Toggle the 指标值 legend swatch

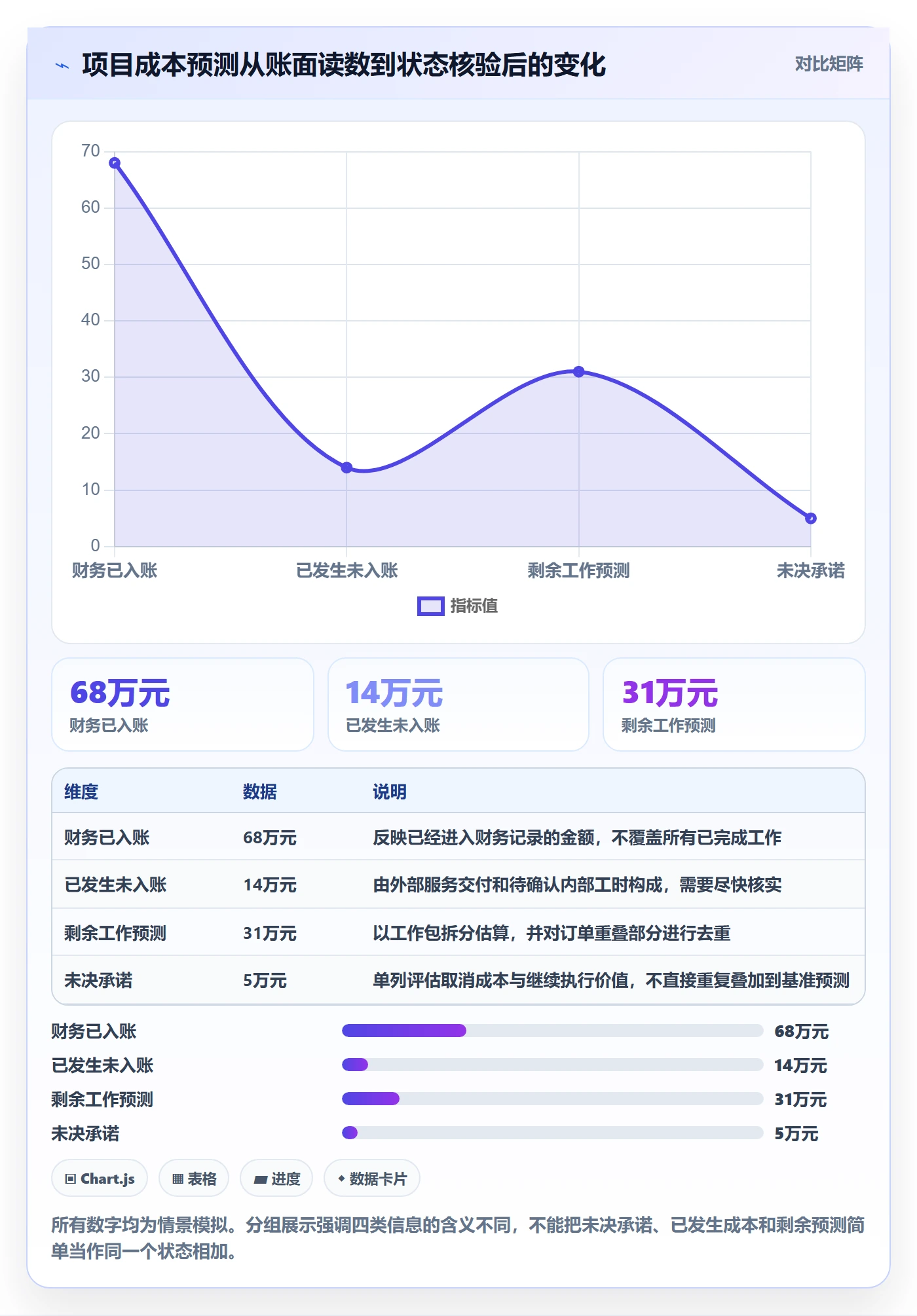click(430, 606)
